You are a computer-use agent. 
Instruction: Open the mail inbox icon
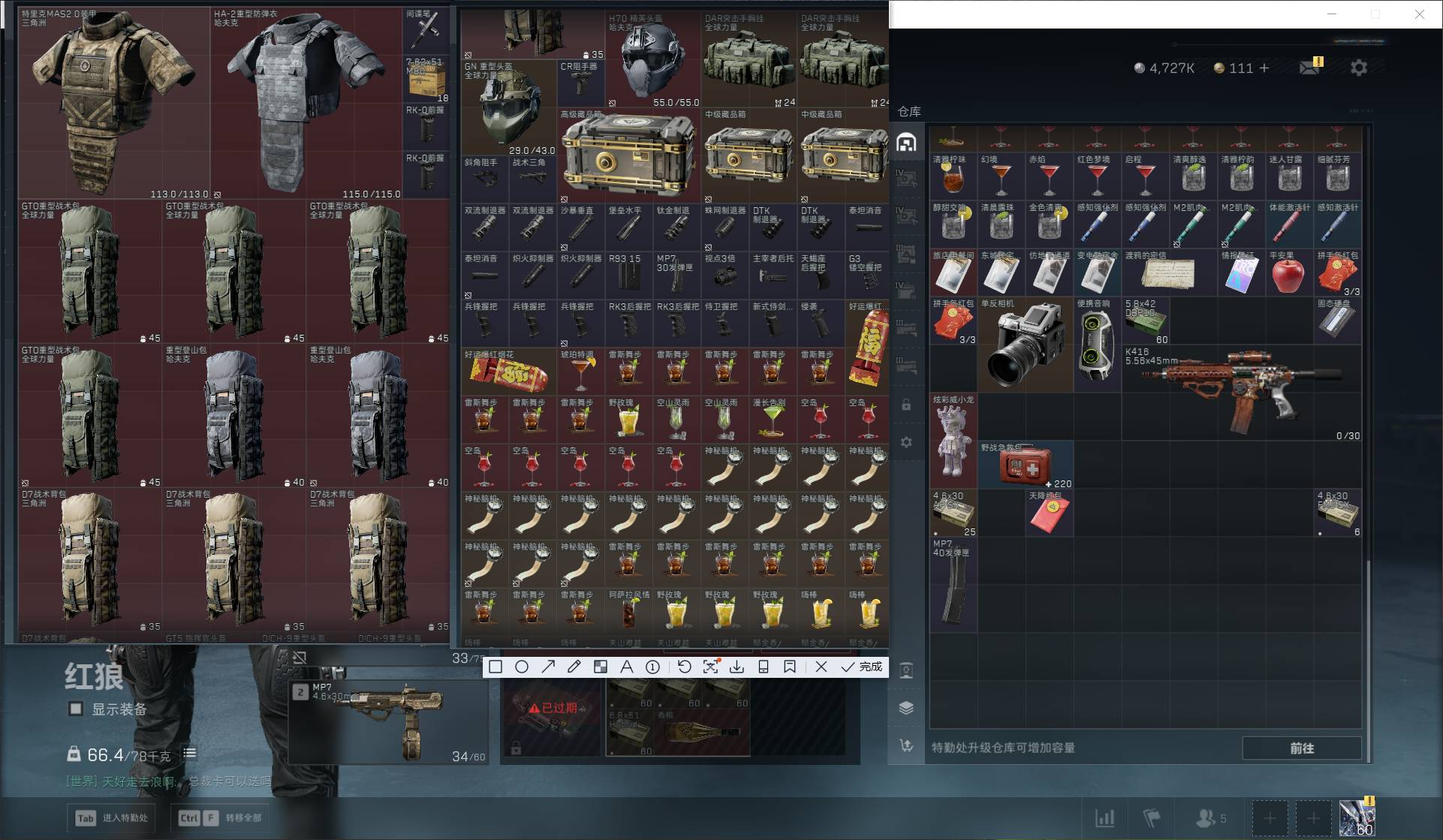coord(1311,67)
